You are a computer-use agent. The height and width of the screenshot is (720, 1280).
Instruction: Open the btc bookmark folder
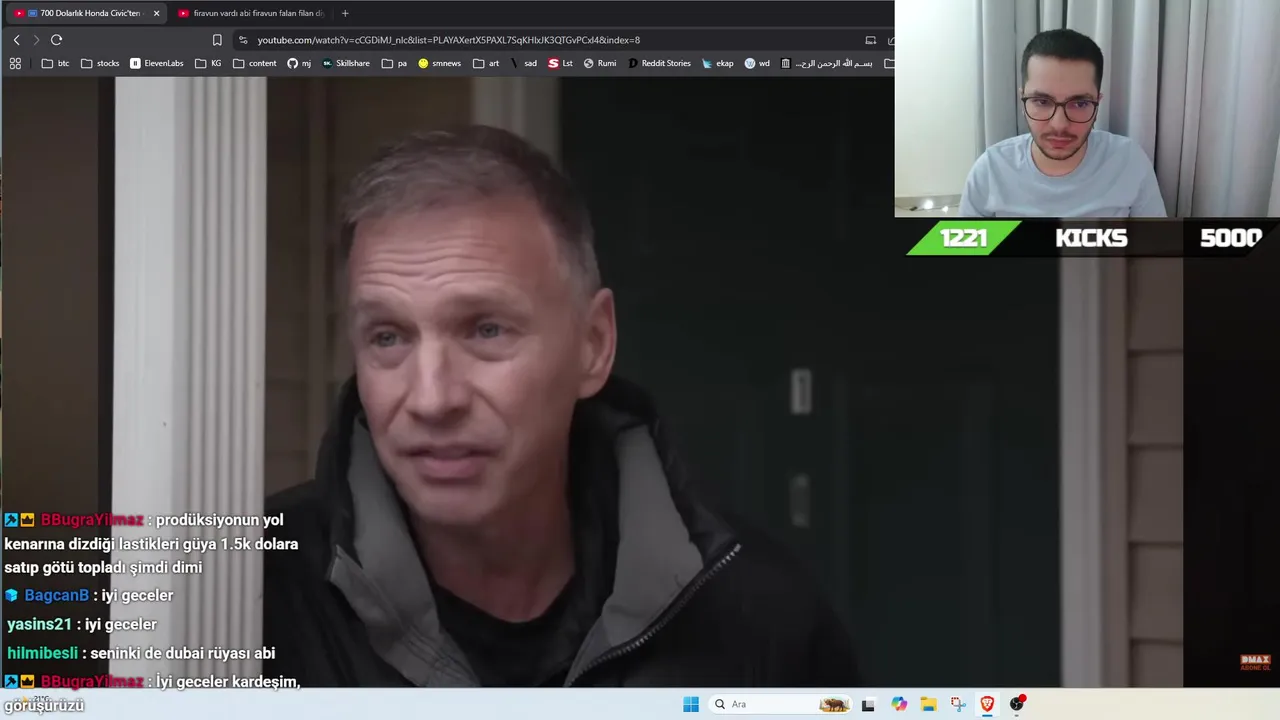[x=55, y=63]
